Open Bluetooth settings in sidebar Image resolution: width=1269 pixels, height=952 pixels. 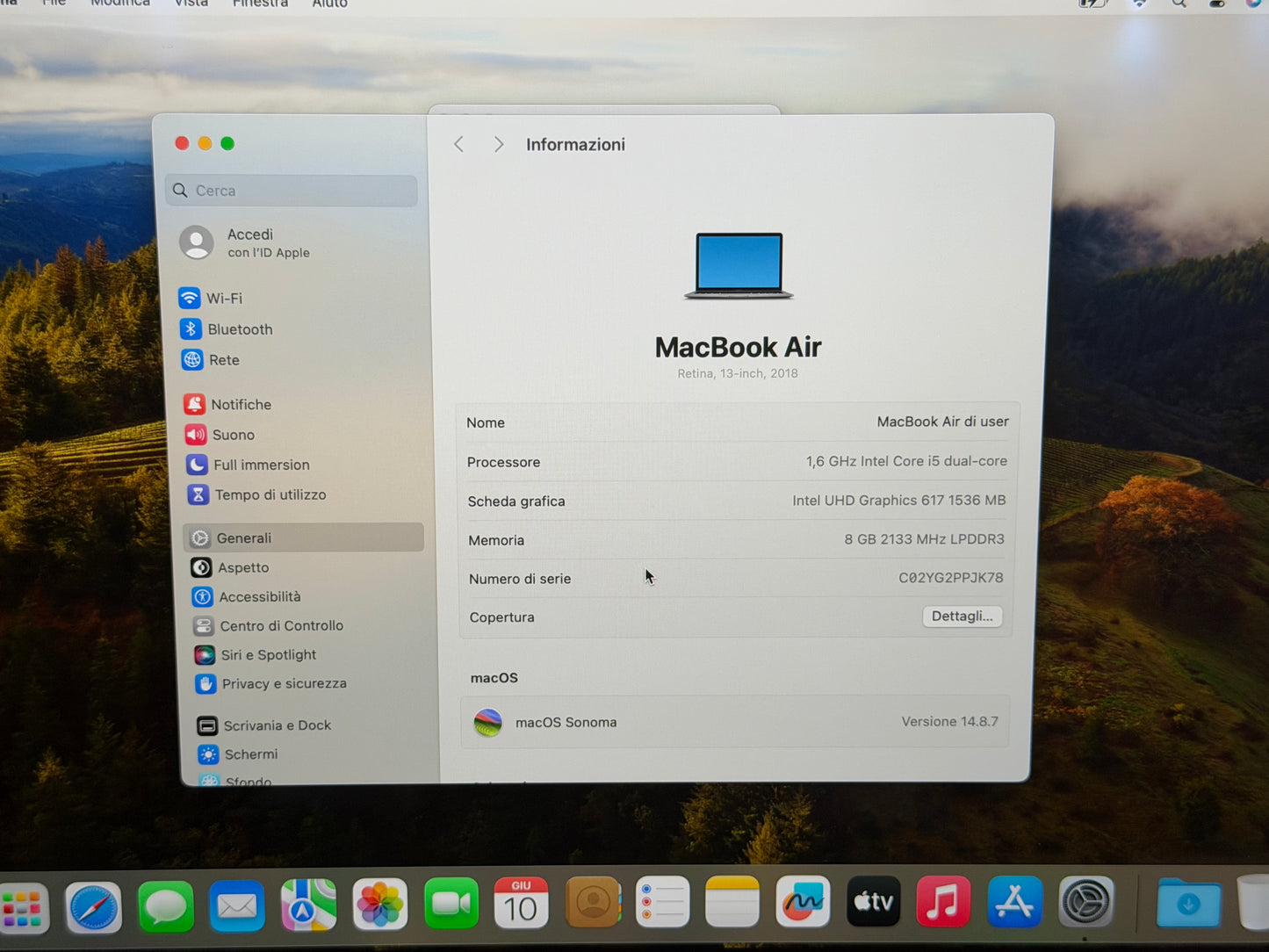click(227, 329)
